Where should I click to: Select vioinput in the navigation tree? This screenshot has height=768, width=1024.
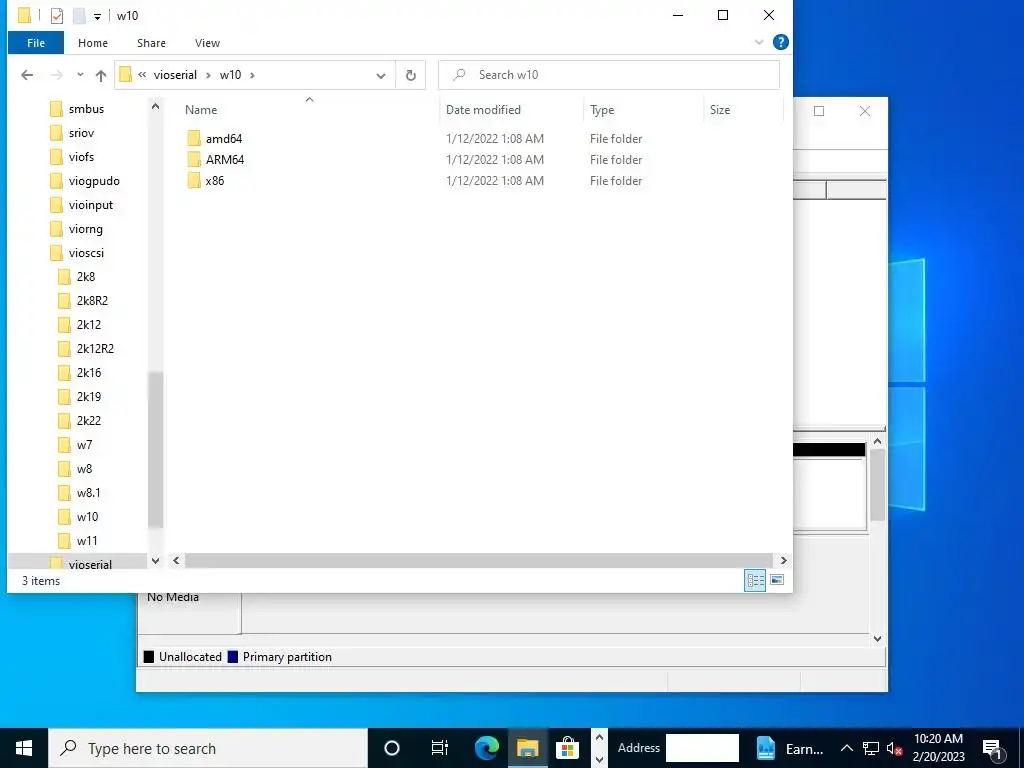point(91,205)
